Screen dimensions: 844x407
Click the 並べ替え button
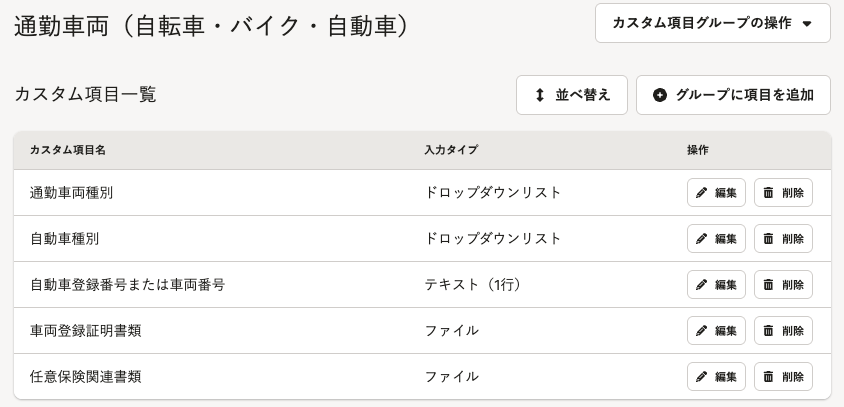572,95
